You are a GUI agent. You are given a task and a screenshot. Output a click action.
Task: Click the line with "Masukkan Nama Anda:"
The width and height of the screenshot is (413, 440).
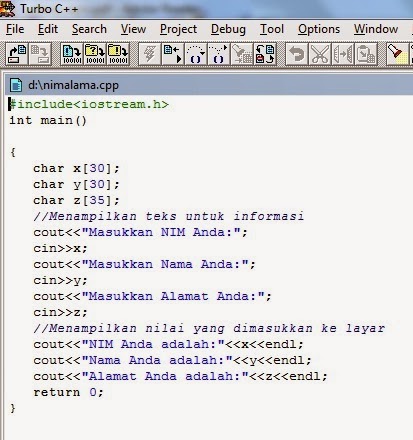click(144, 264)
